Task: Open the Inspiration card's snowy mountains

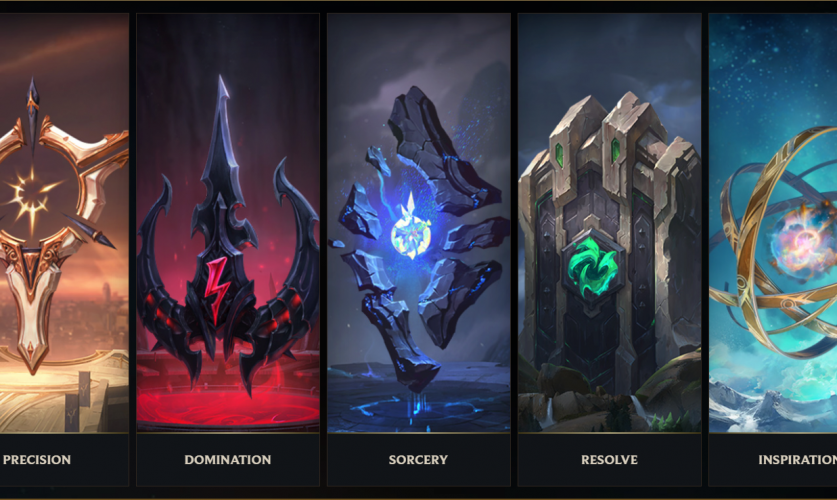Action: coord(769,408)
